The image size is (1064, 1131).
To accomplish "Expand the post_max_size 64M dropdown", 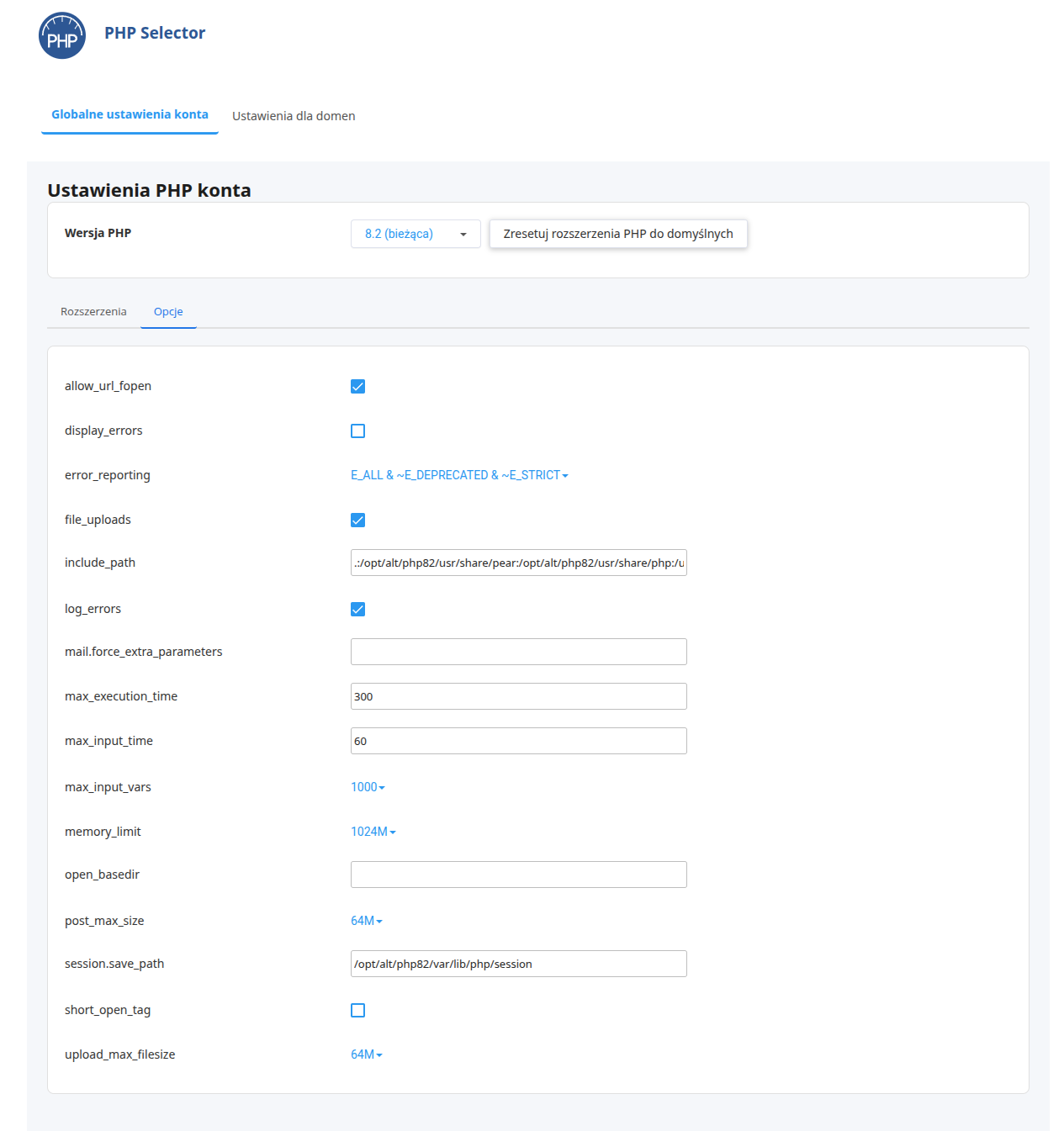I will pyautogui.click(x=367, y=921).
